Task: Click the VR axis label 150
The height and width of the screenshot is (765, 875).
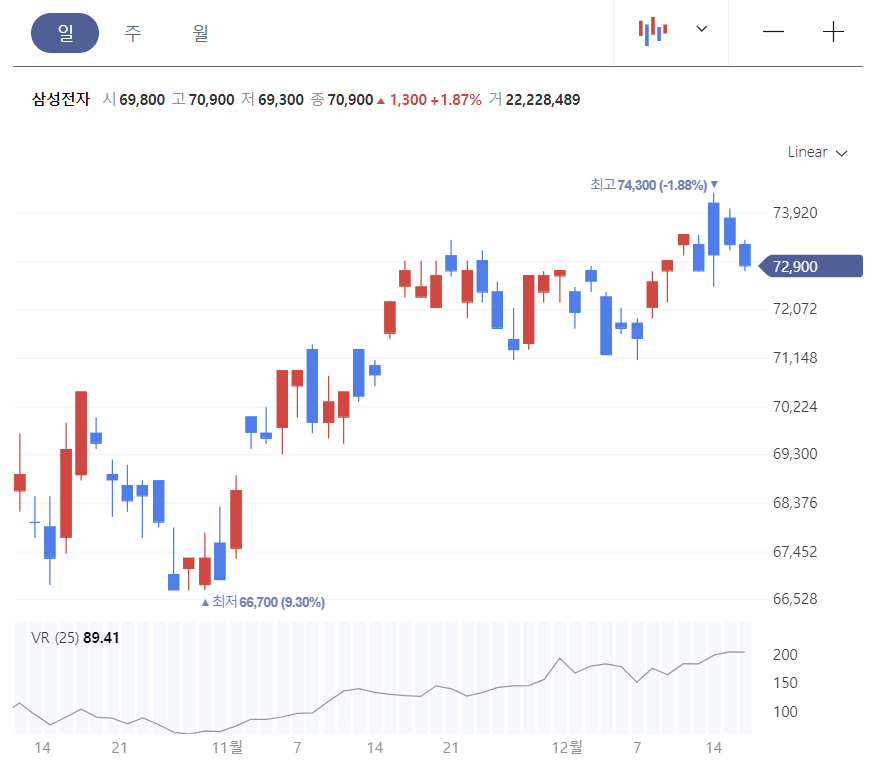Action: 785,682
